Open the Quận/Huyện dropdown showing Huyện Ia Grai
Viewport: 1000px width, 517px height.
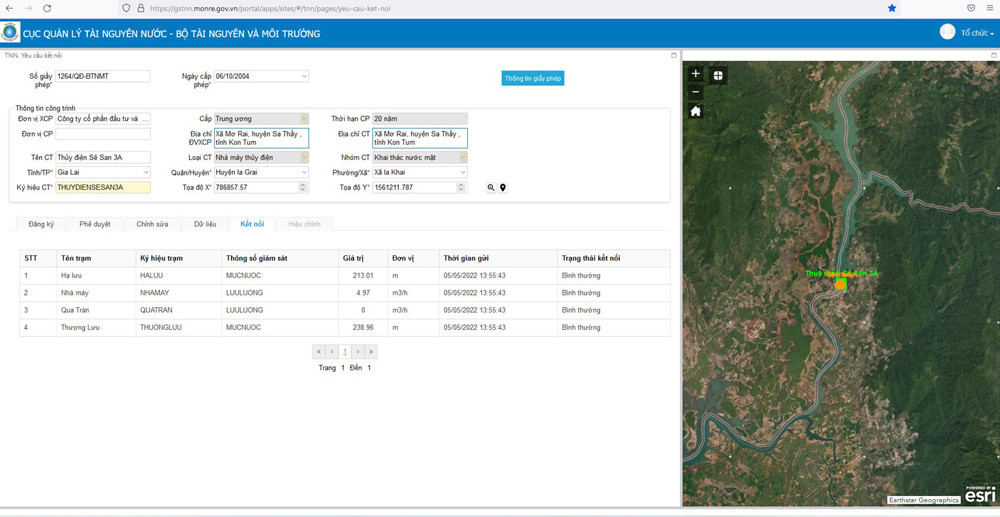pyautogui.click(x=304, y=172)
